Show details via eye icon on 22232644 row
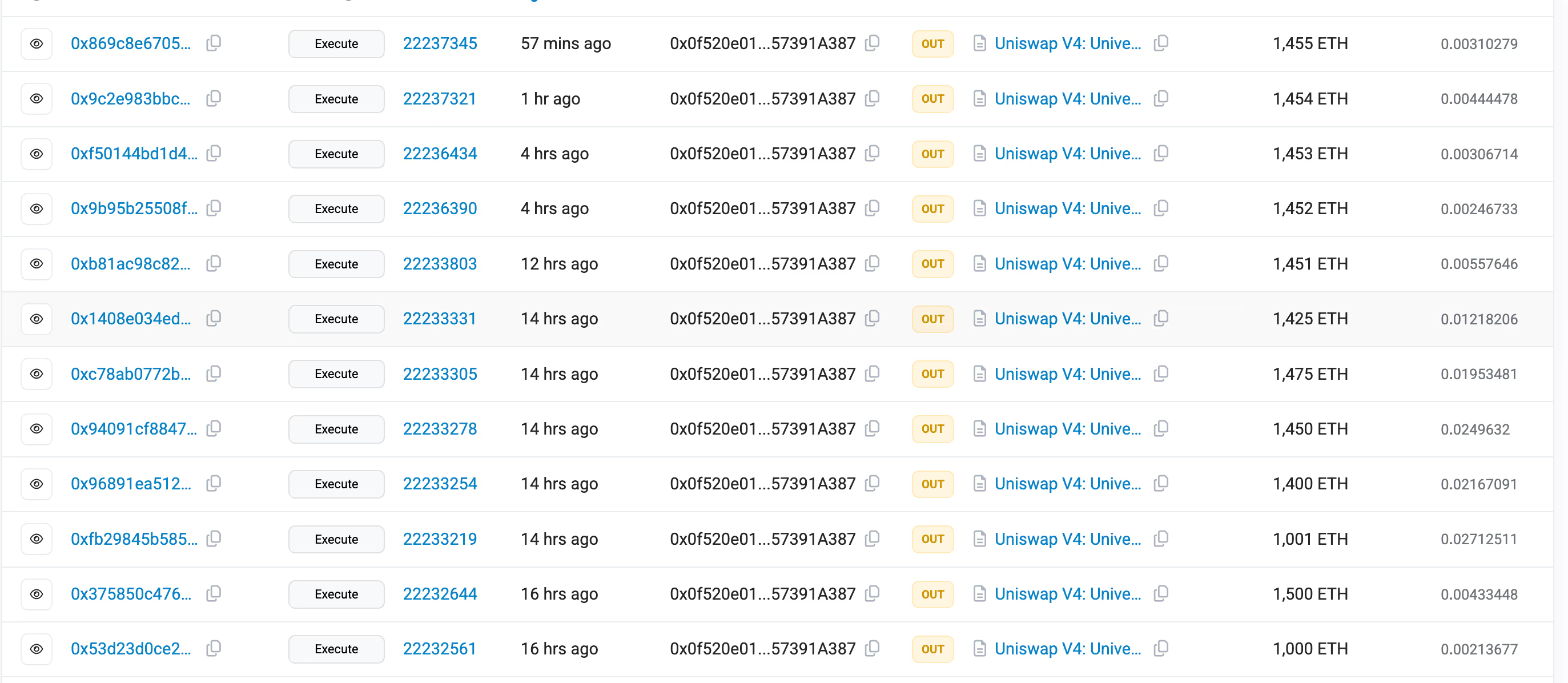1568x683 pixels. (x=36, y=594)
